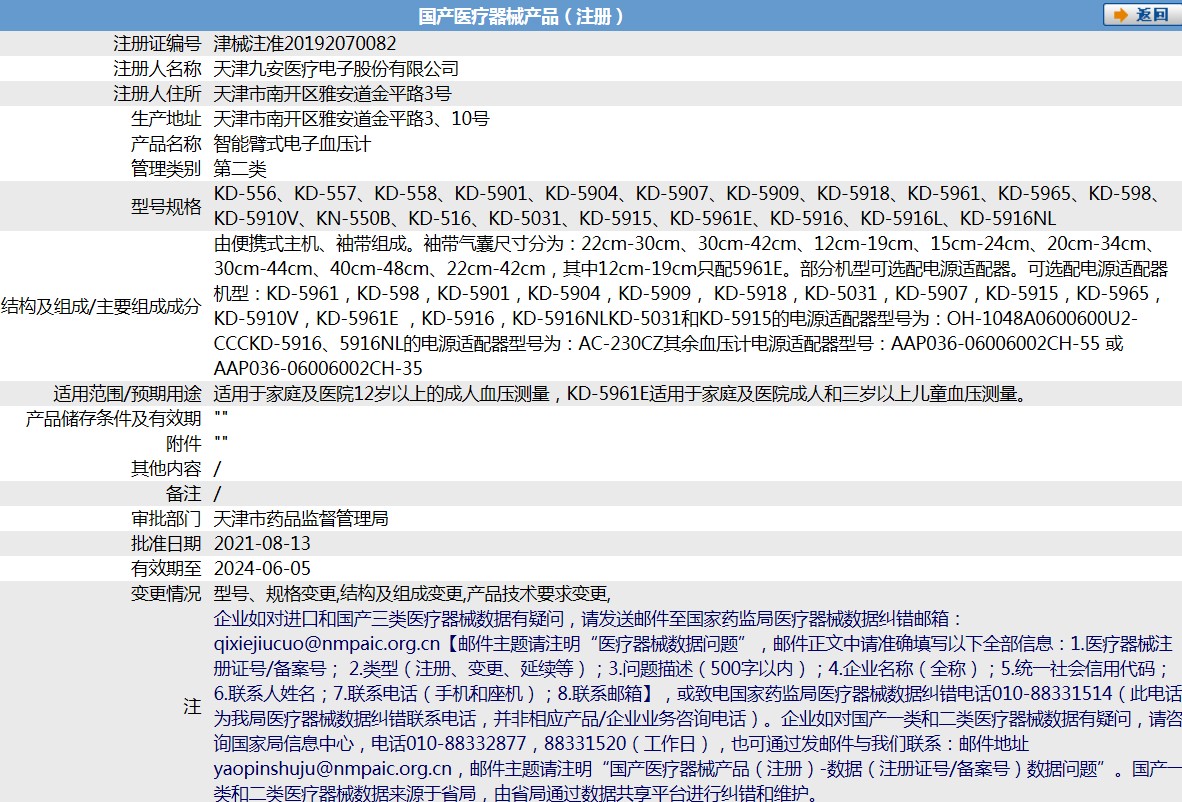
Task: Select the approving authority 天津市药品监督管理局
Action: coord(302,518)
